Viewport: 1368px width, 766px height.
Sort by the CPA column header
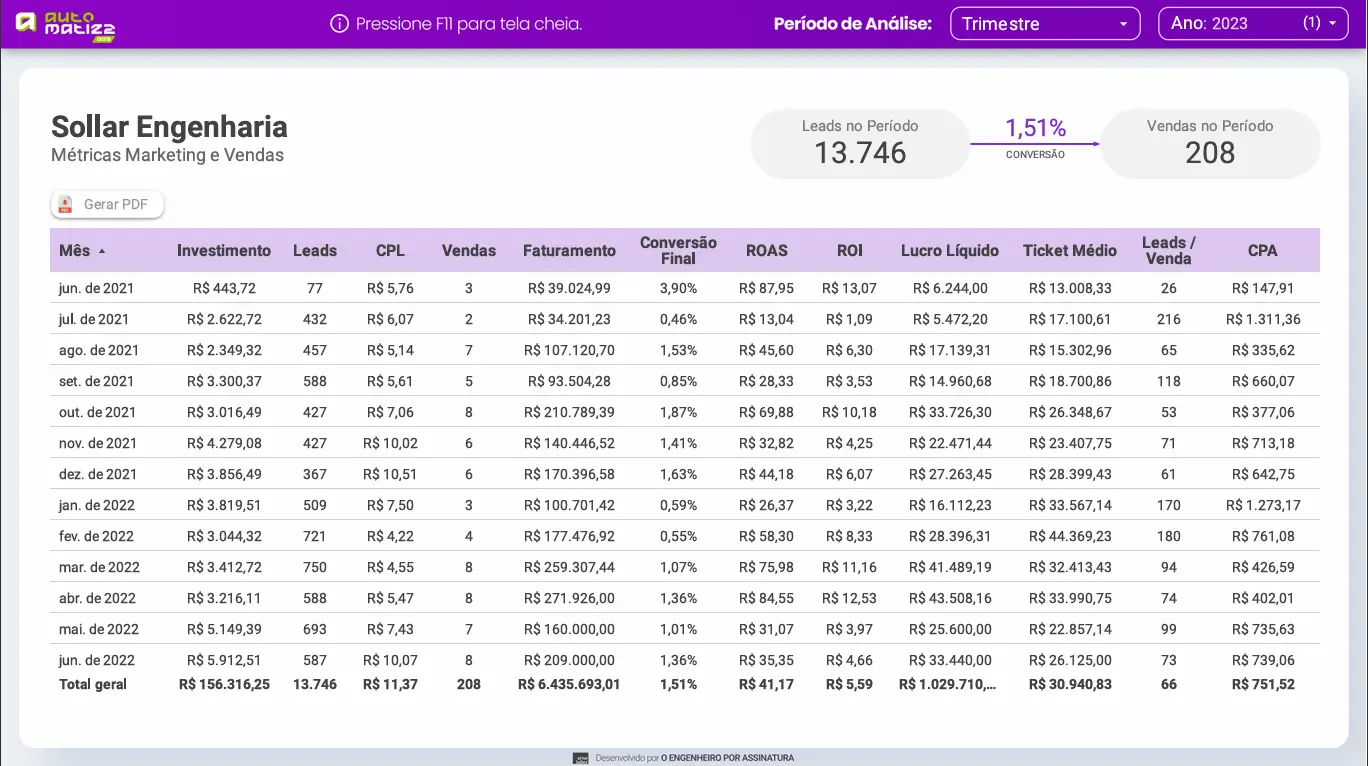[x=1262, y=251]
